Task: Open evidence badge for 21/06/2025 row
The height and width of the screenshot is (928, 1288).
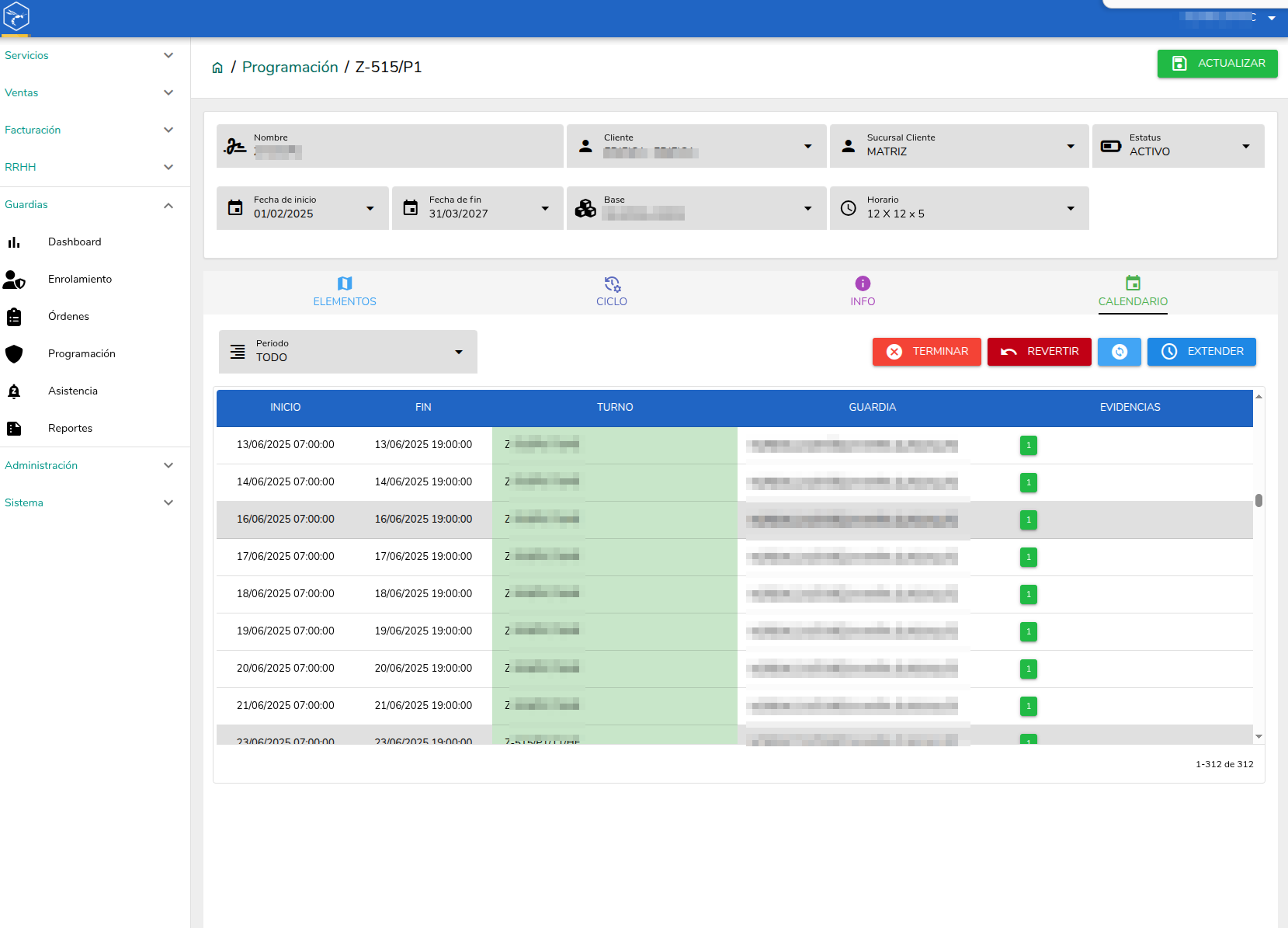Action: click(x=1029, y=706)
